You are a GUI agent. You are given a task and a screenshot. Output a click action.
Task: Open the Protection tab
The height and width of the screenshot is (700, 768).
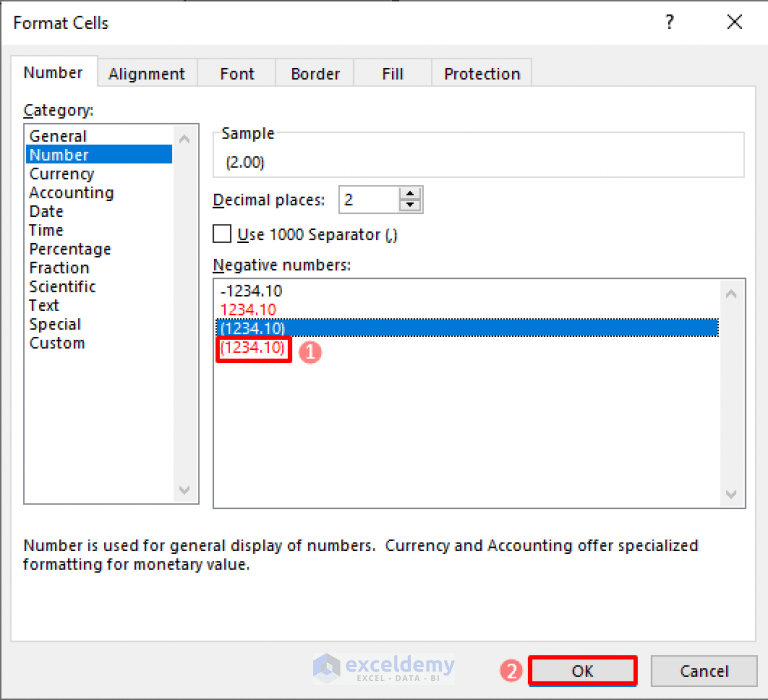pos(482,73)
